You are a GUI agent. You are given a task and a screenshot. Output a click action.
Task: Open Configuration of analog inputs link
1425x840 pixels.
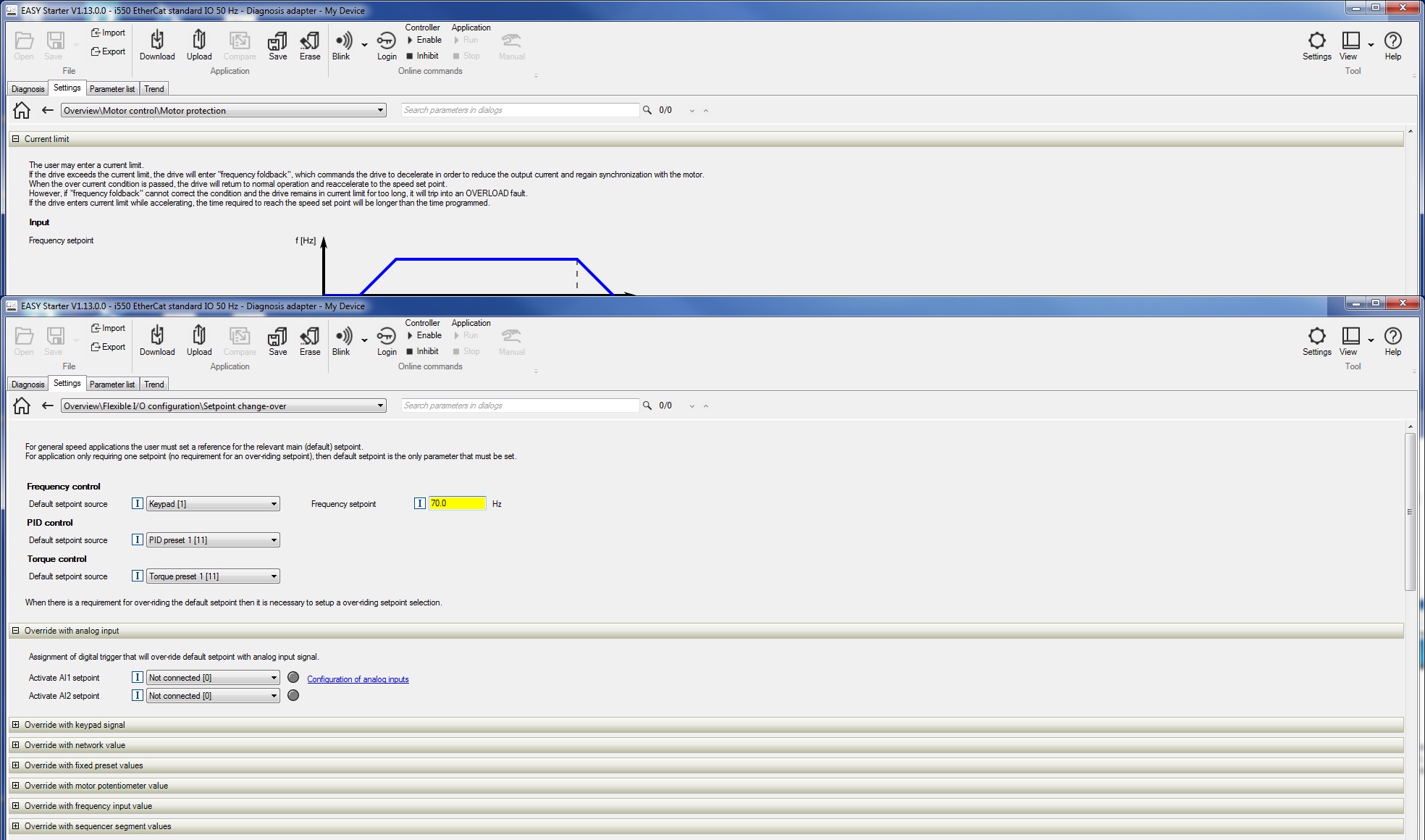(x=358, y=679)
